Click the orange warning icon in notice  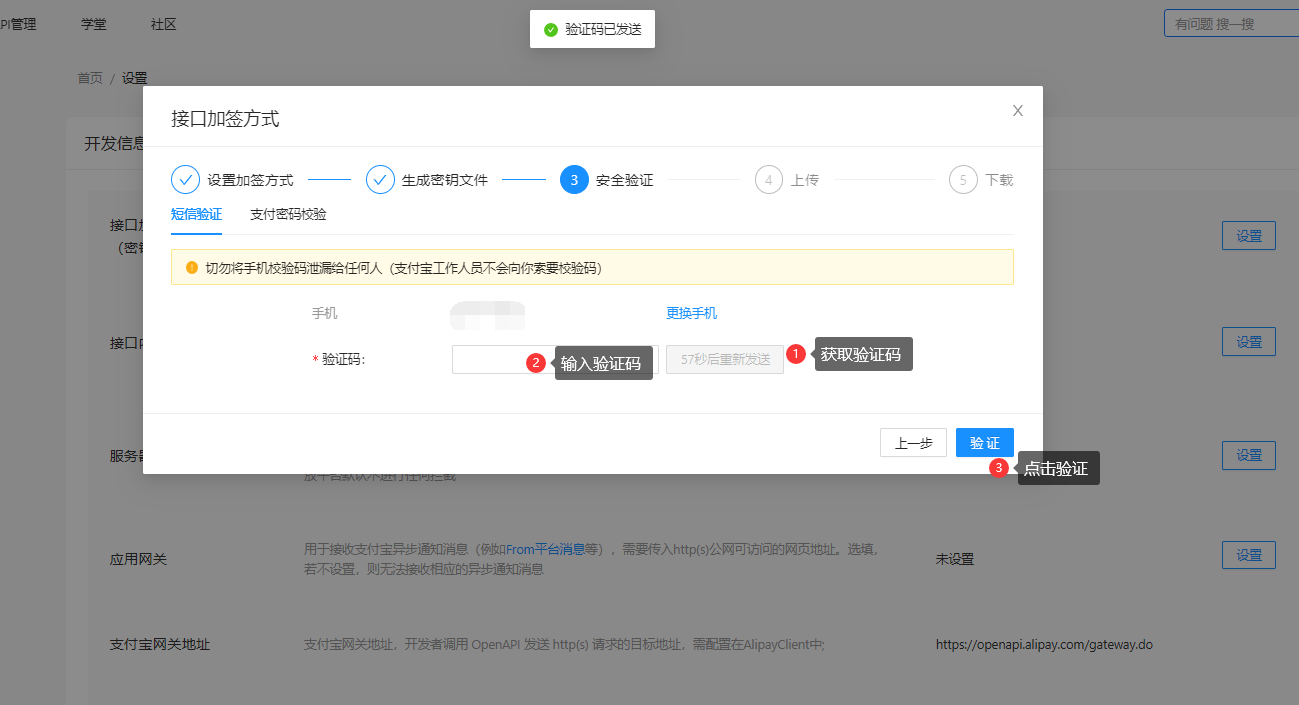(x=192, y=268)
